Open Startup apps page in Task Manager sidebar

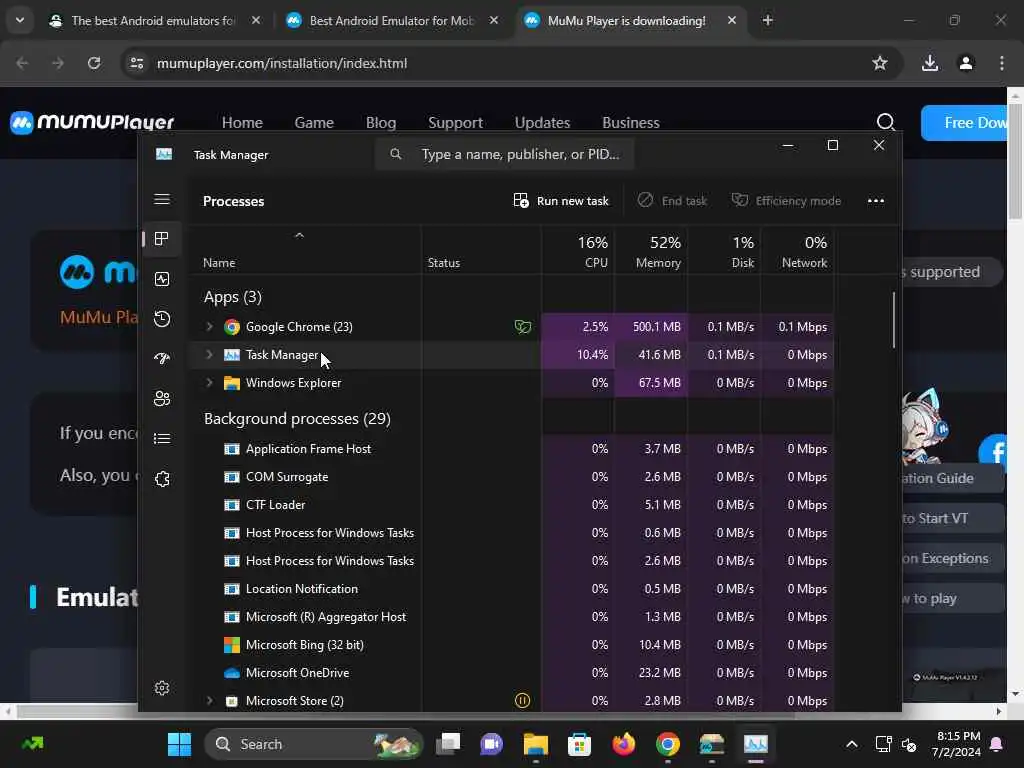(162, 359)
